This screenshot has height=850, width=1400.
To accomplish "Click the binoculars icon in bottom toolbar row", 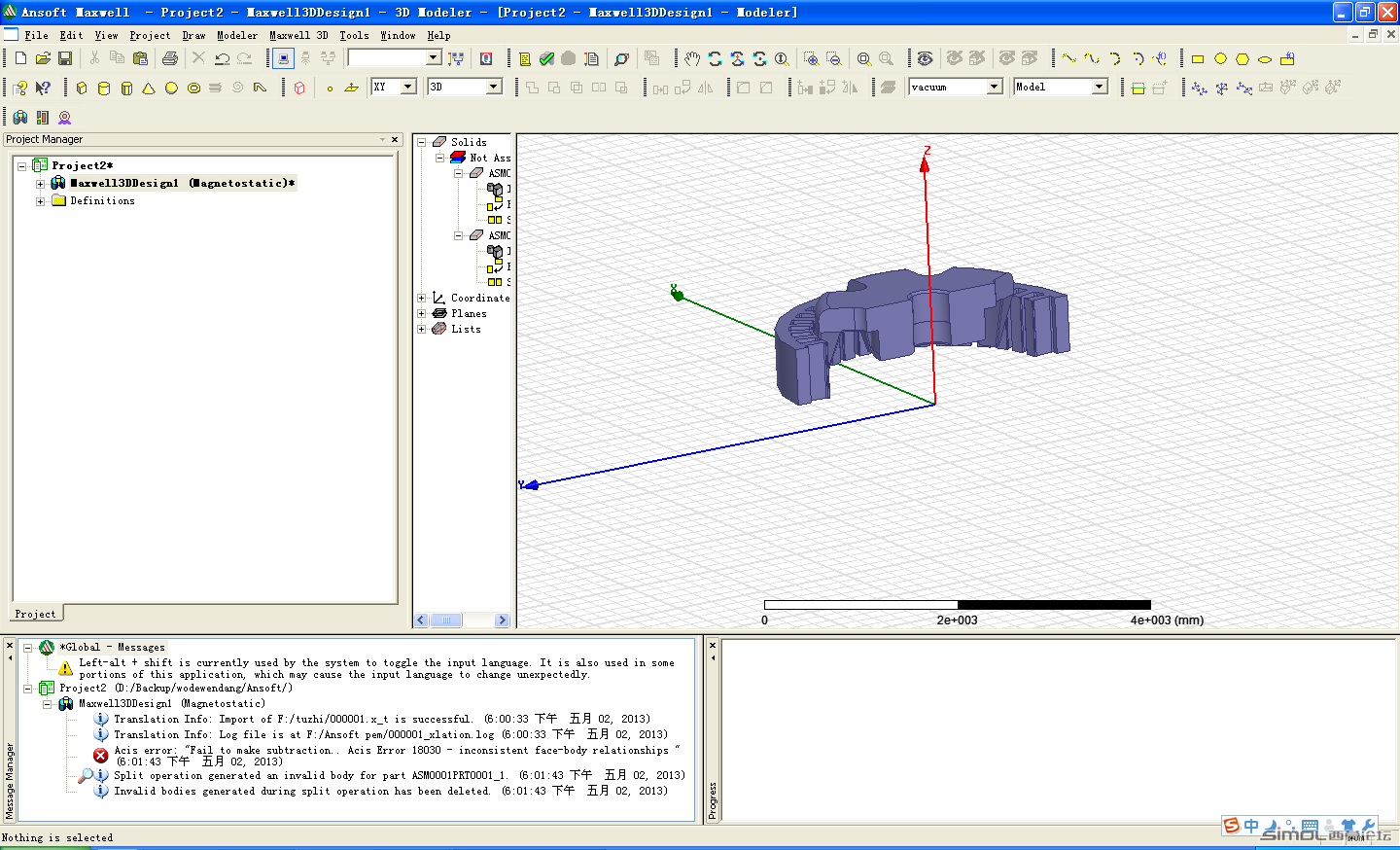I will 20,117.
